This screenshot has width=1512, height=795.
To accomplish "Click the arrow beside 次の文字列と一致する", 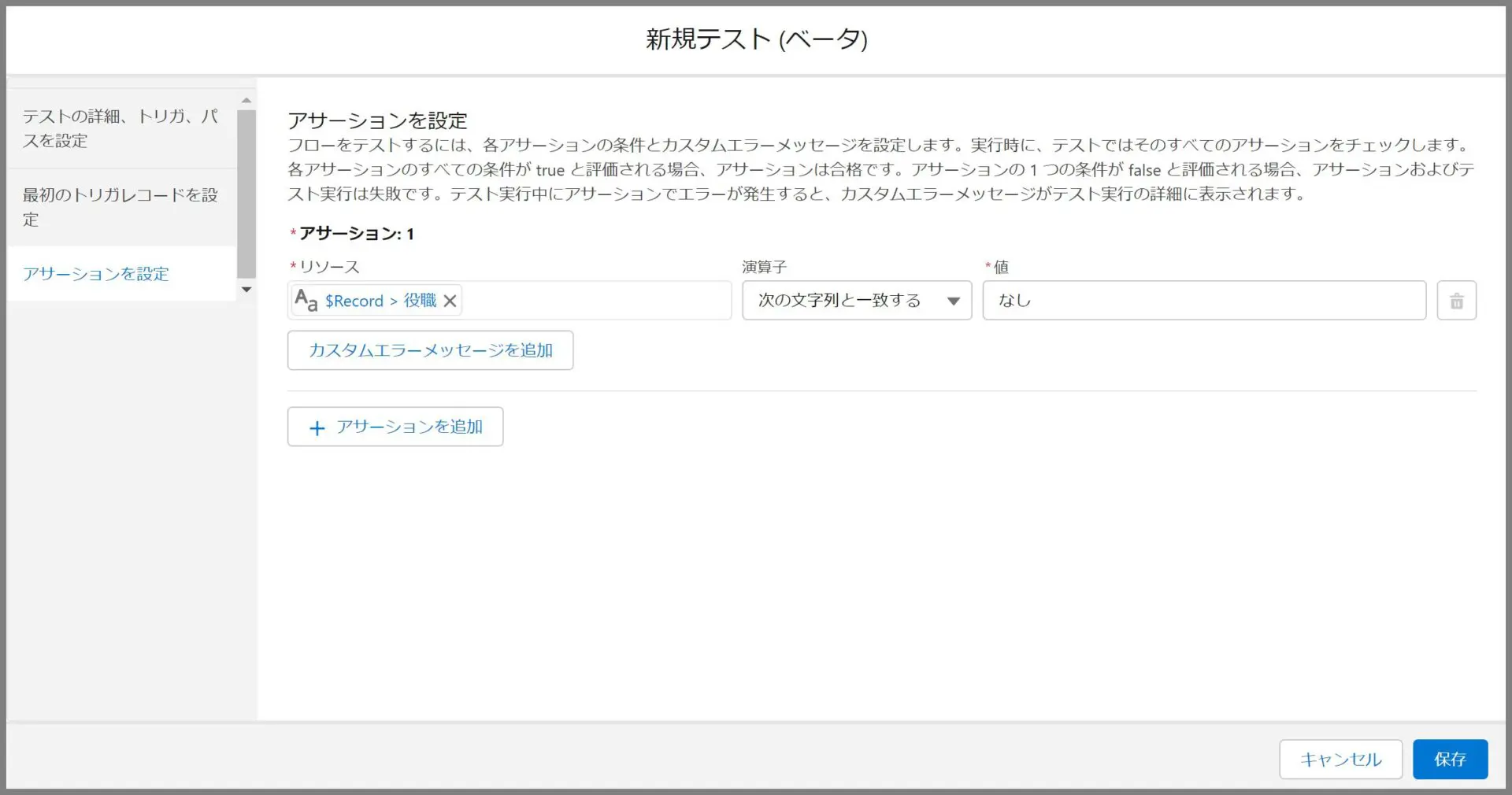I will click(x=953, y=301).
